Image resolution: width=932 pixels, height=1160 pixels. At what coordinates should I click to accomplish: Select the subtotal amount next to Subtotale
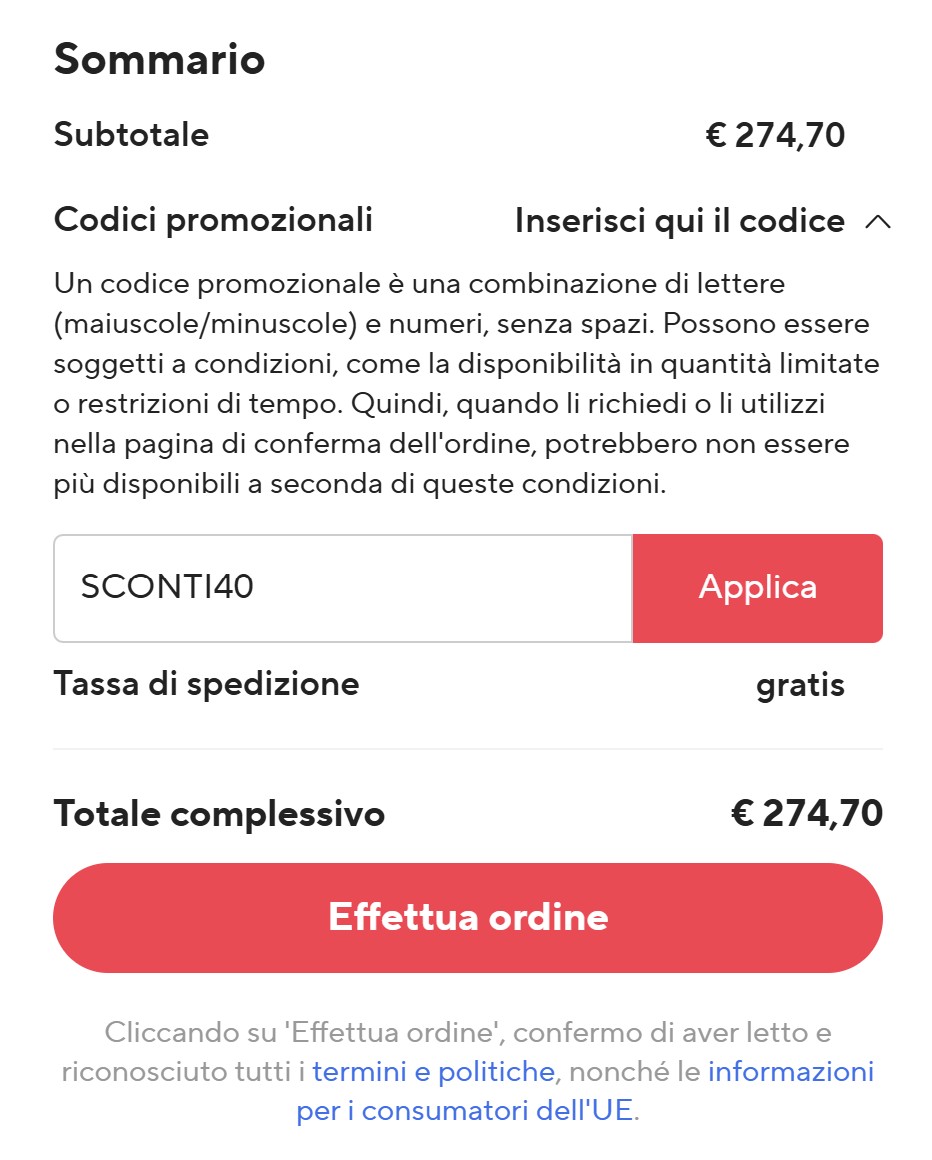point(775,135)
